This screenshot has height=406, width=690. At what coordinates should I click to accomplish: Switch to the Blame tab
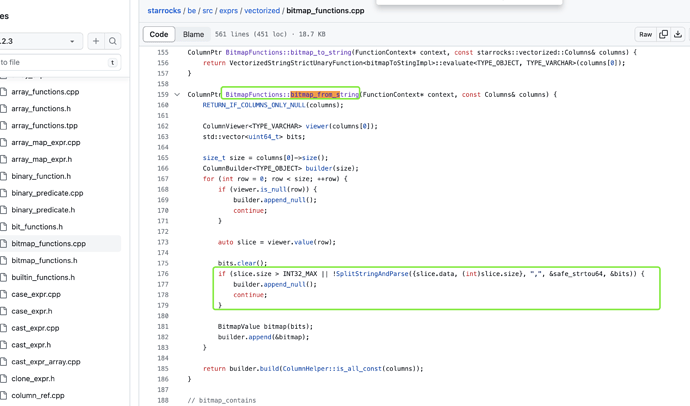[194, 34]
